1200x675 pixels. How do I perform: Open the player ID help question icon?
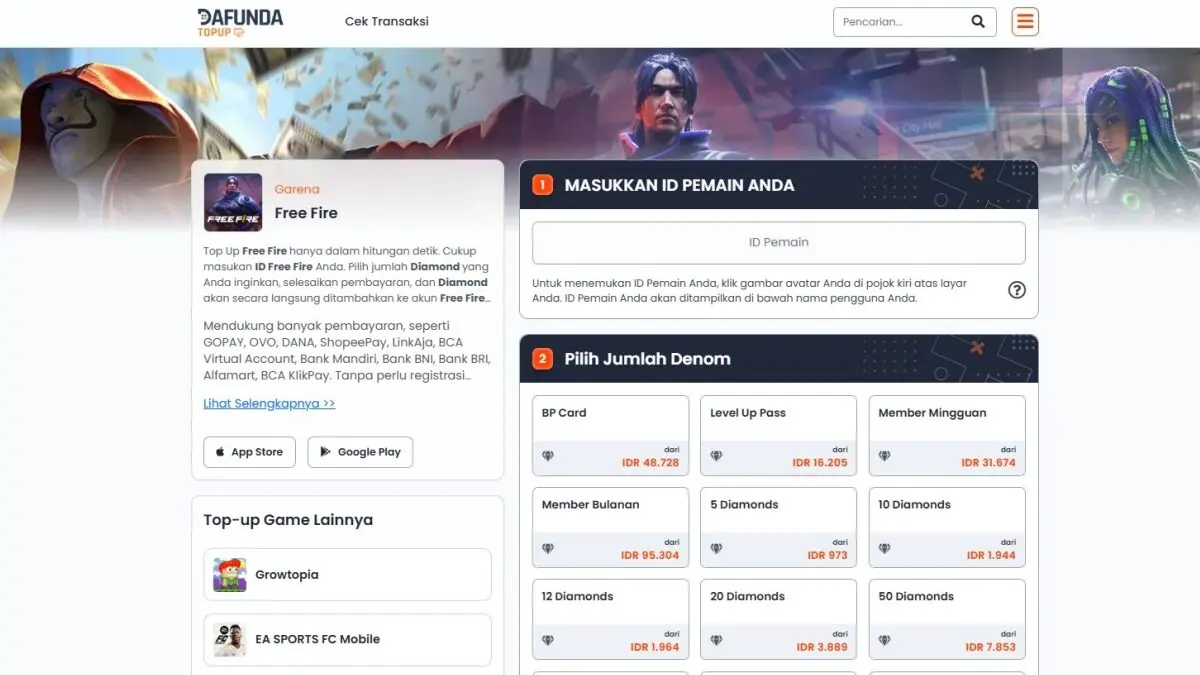click(x=1017, y=290)
